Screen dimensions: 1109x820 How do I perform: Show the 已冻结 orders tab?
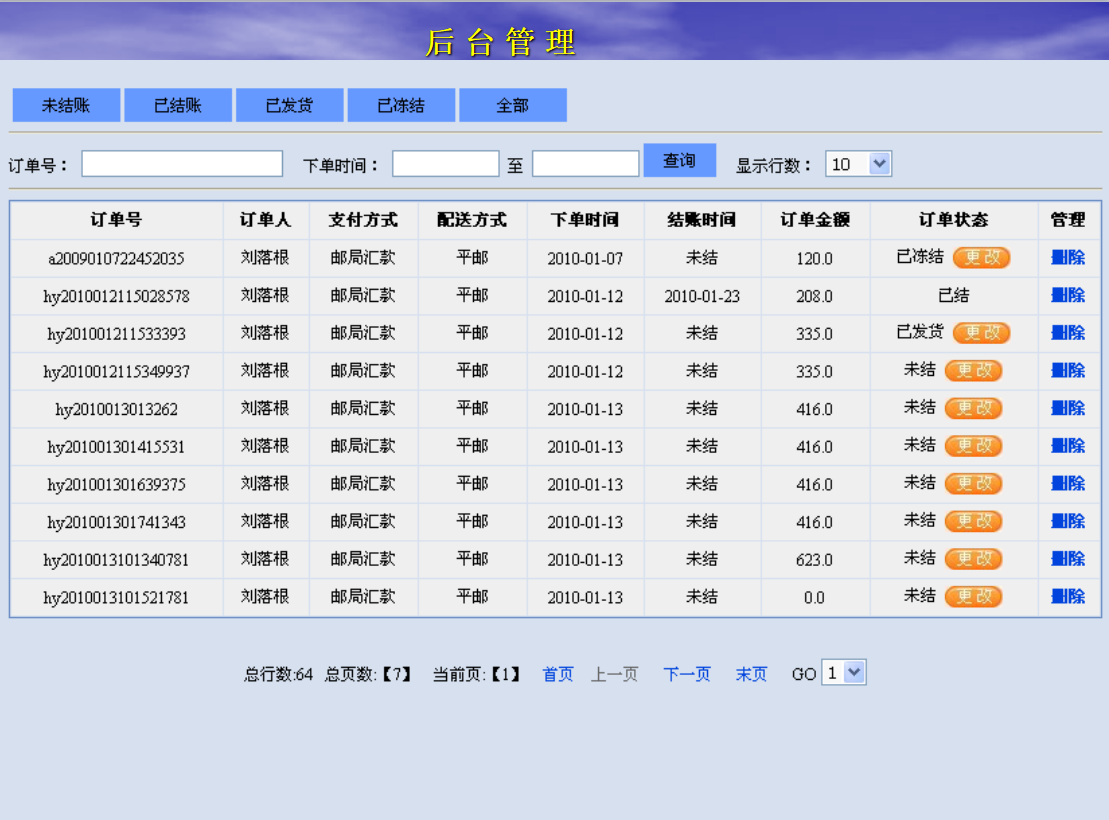click(401, 105)
